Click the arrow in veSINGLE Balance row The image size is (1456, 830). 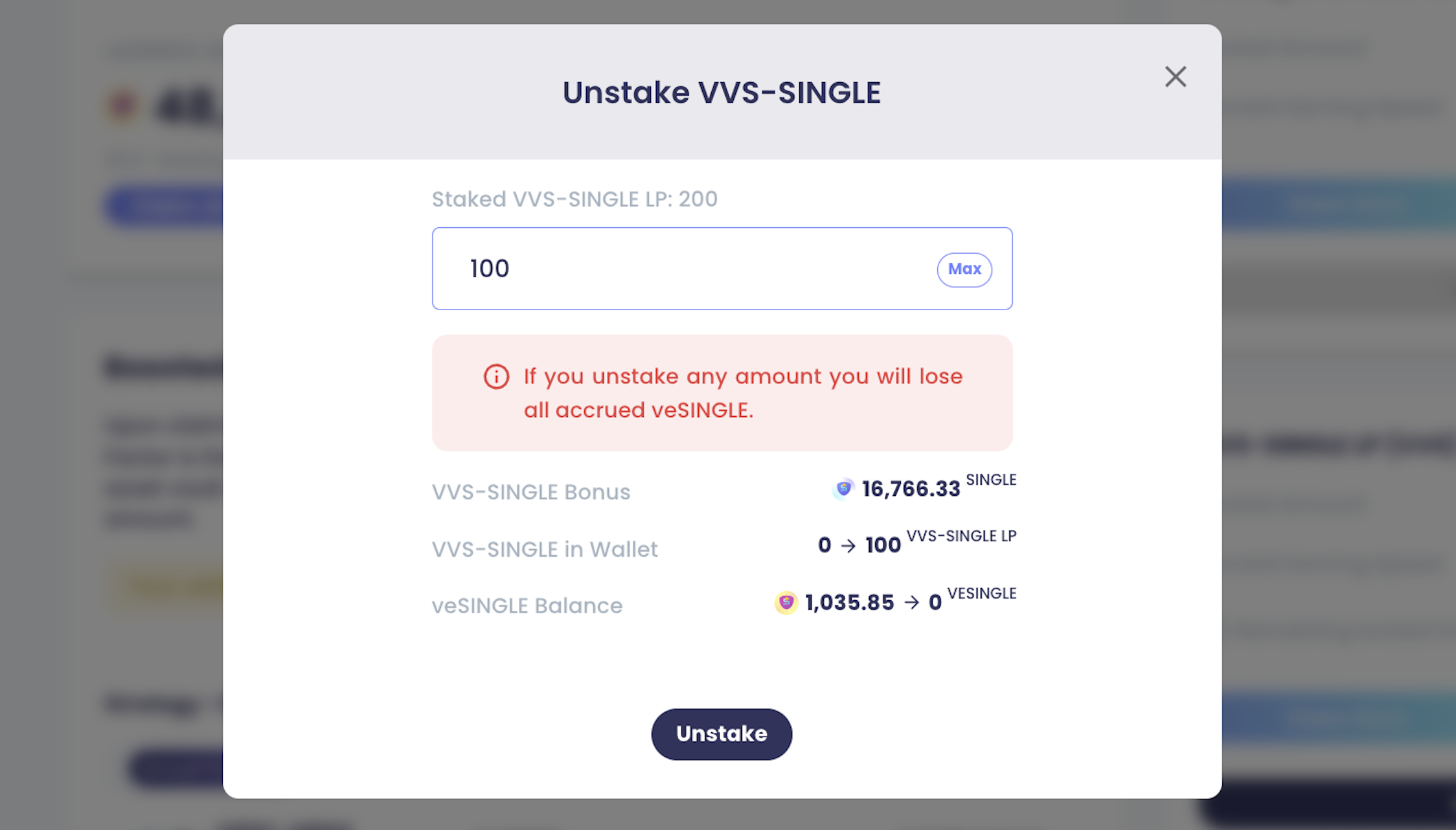[911, 603]
